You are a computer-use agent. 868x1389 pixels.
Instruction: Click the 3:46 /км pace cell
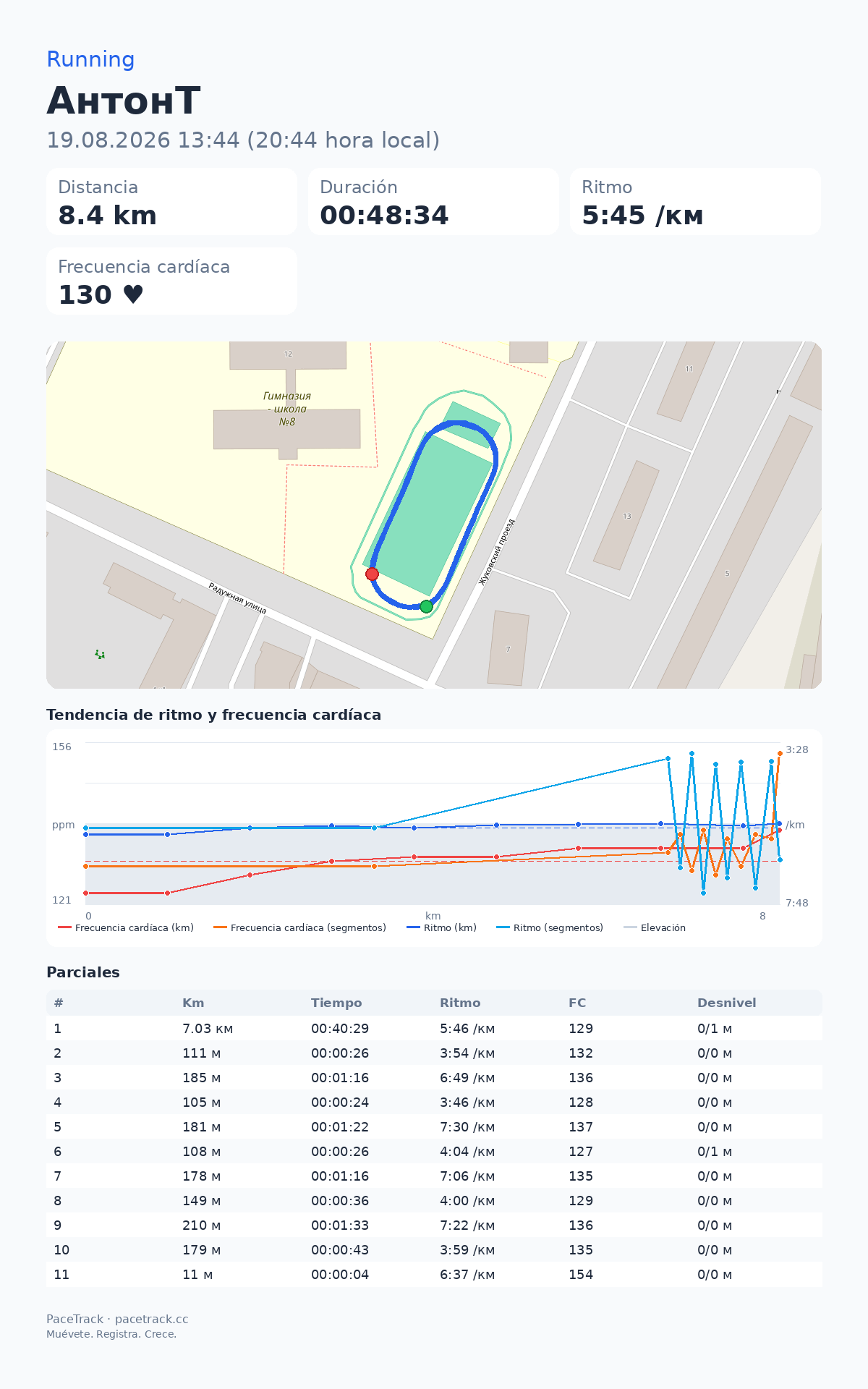click(x=467, y=1102)
